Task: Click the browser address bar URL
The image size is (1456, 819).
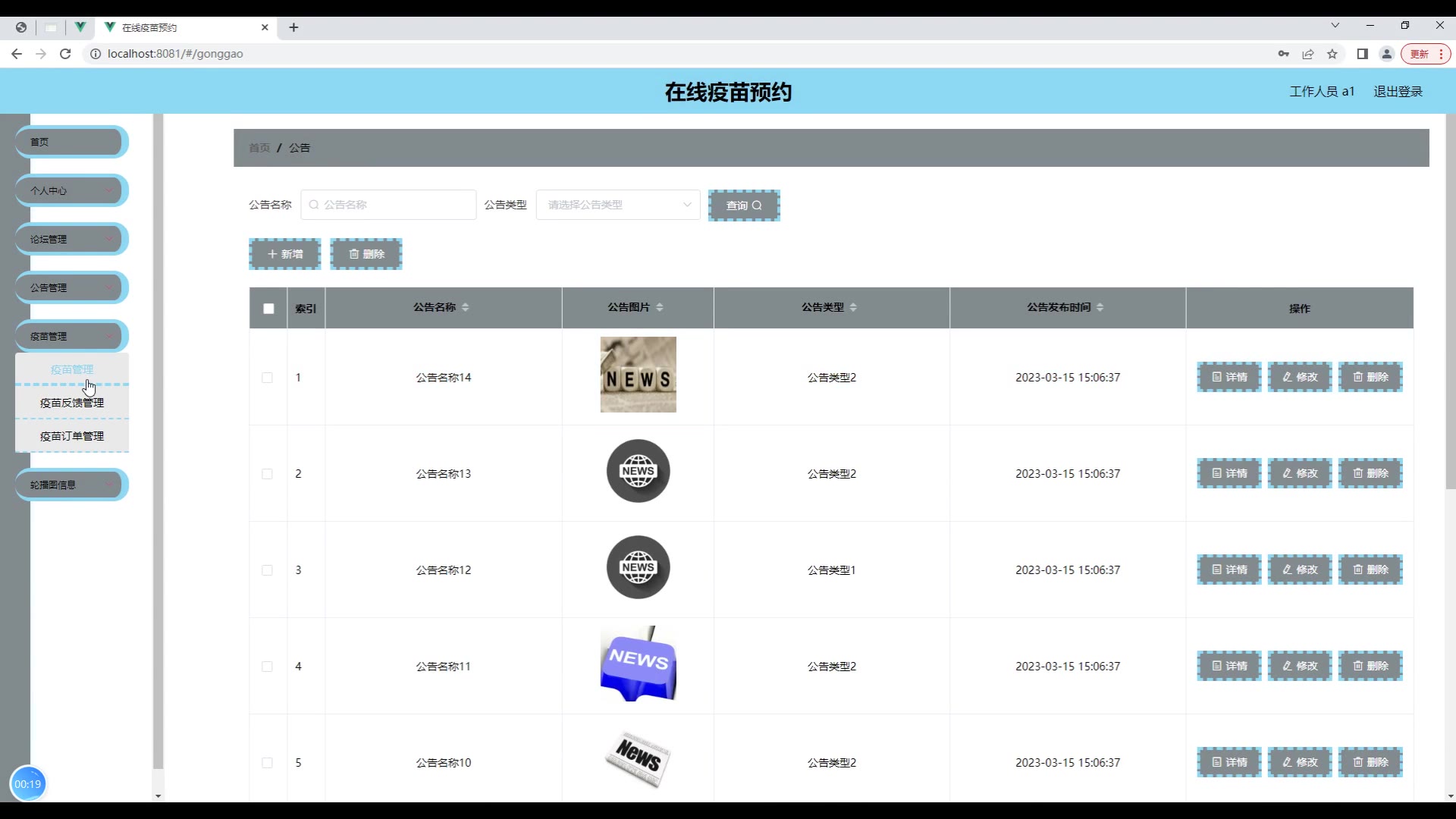Action: tap(175, 54)
